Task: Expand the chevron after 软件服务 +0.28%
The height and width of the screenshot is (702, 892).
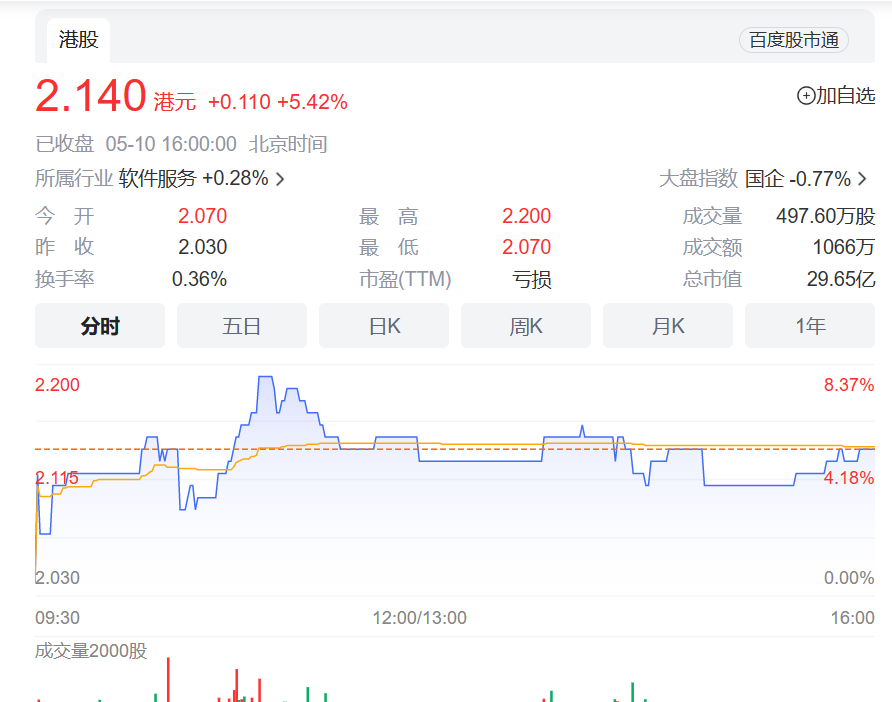Action: (x=280, y=180)
